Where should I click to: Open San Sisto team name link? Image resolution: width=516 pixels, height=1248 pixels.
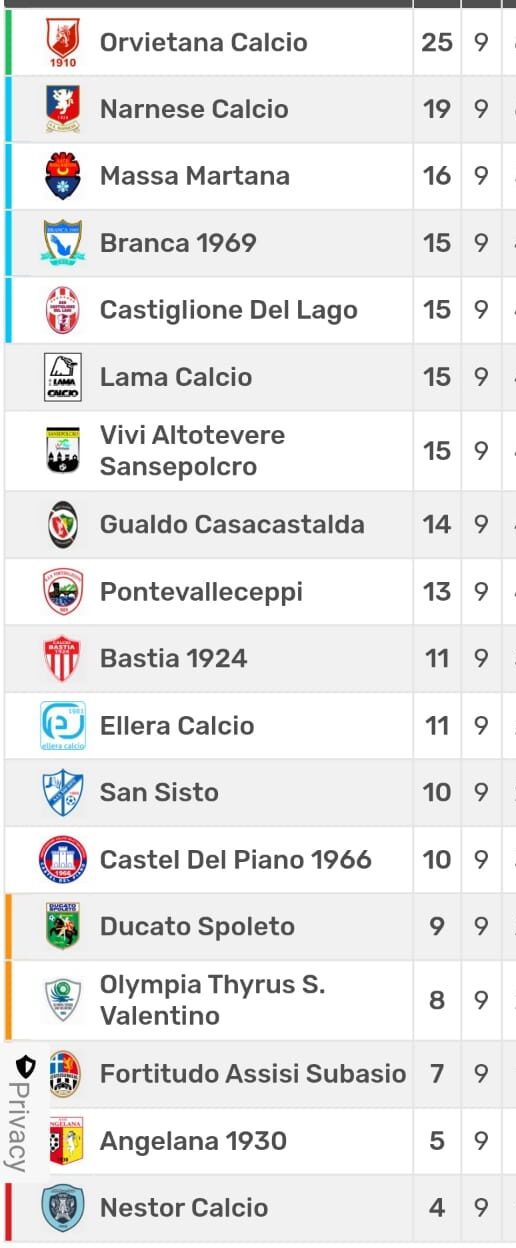[x=159, y=792]
